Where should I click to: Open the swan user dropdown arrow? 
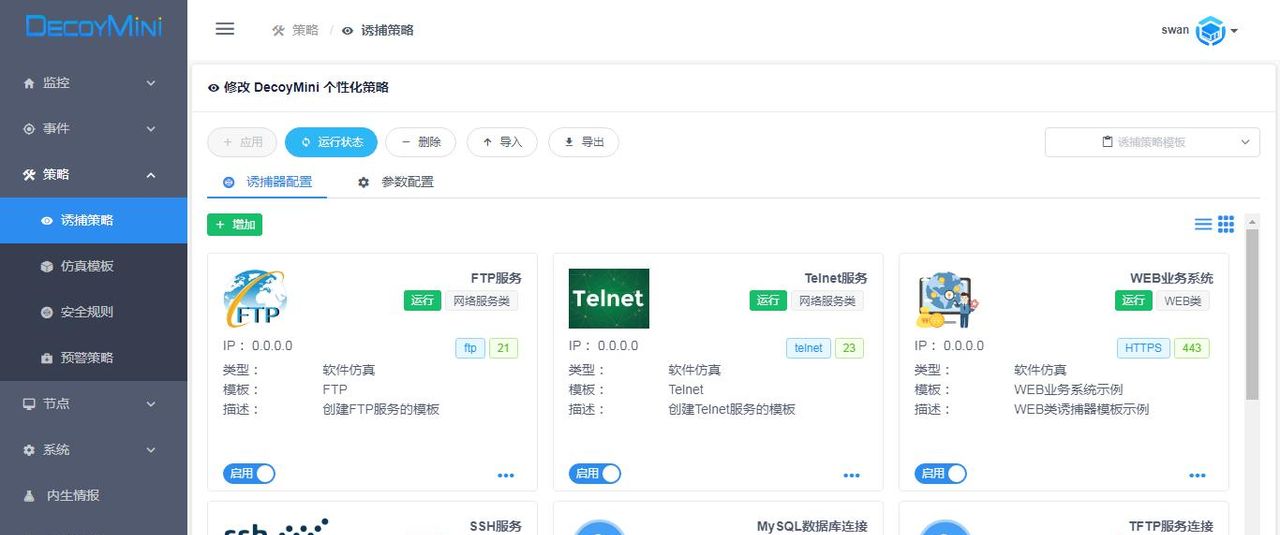pos(1235,31)
